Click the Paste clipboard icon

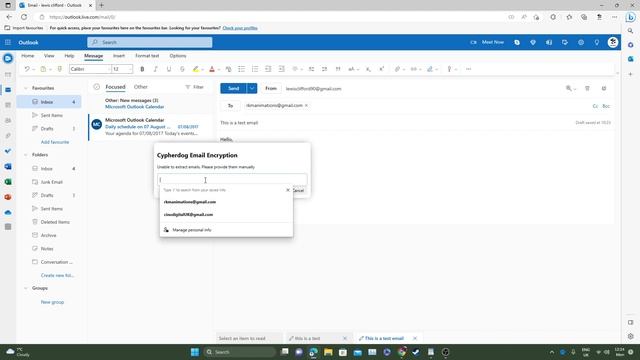[43, 69]
